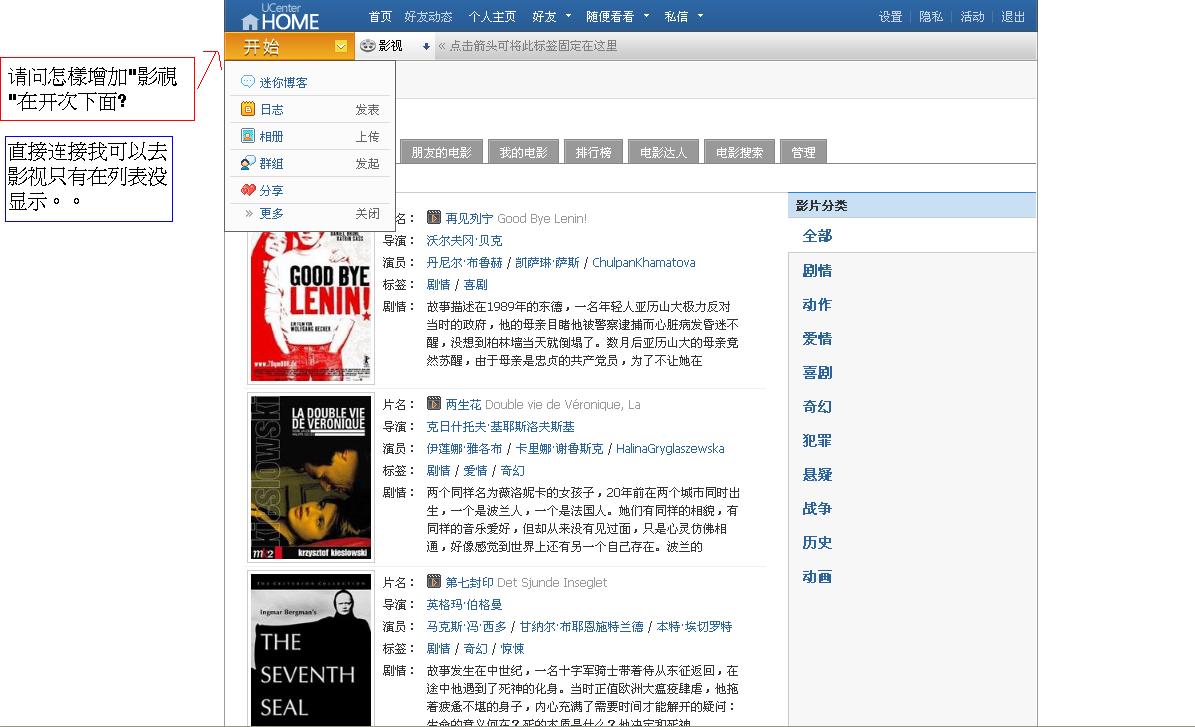
Task: Go to 首页 in top navigation
Action: click(x=380, y=17)
